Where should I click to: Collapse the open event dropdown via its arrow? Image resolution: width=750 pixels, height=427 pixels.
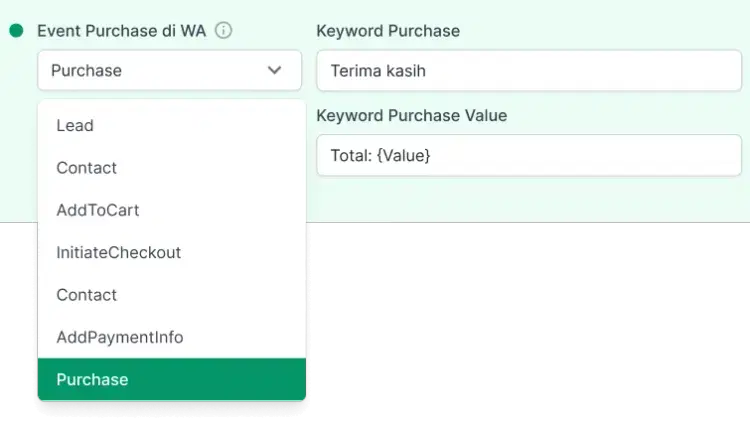pos(275,70)
